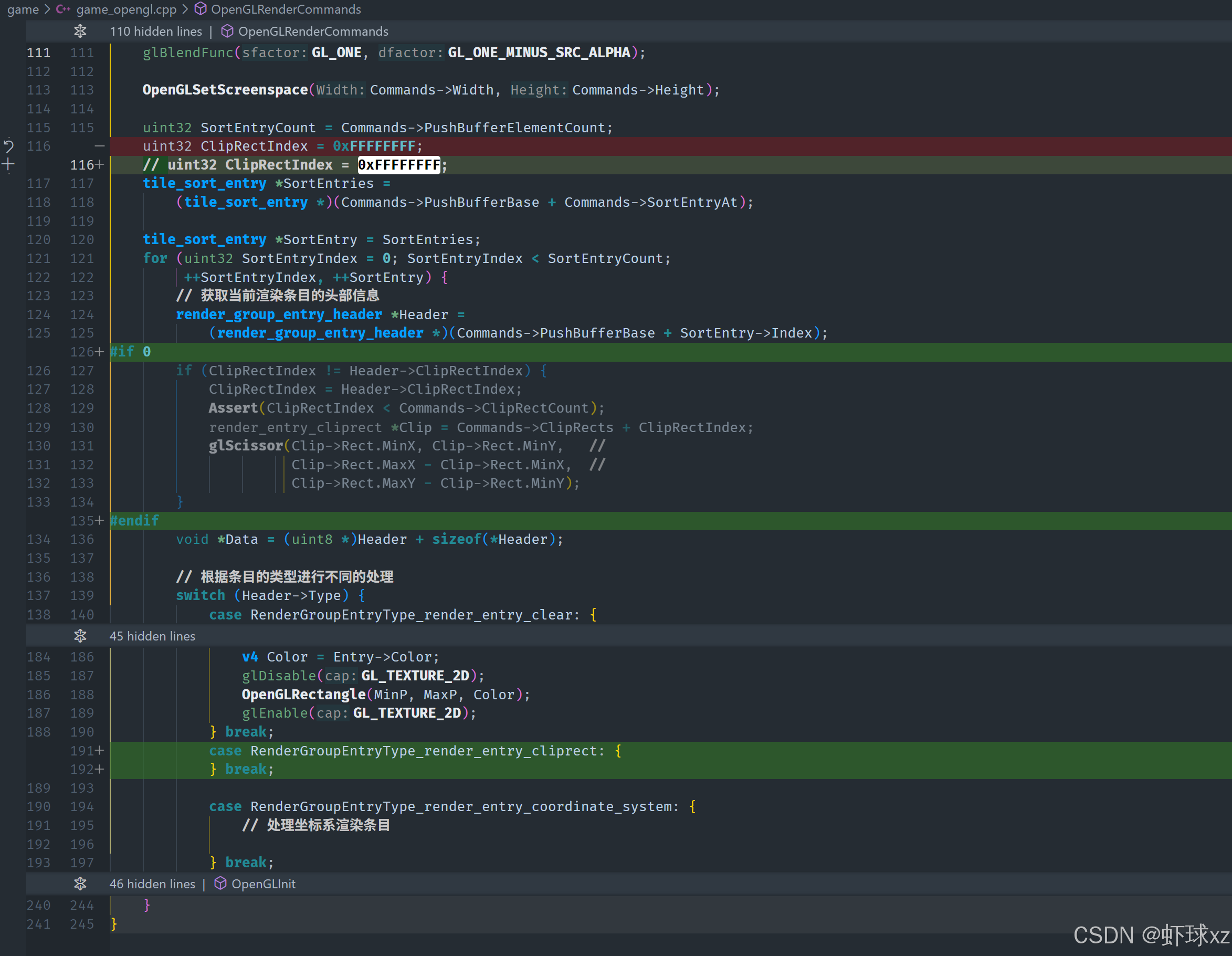Click the added '#if 0' line
This screenshot has height=956, width=1232.
click(130, 352)
